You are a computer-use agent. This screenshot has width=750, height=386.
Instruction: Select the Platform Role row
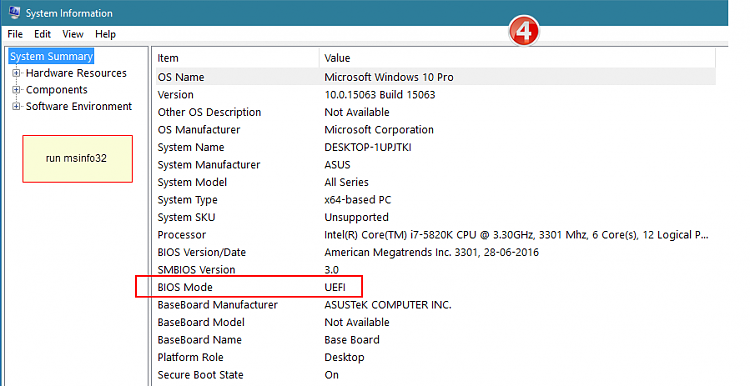coord(436,357)
